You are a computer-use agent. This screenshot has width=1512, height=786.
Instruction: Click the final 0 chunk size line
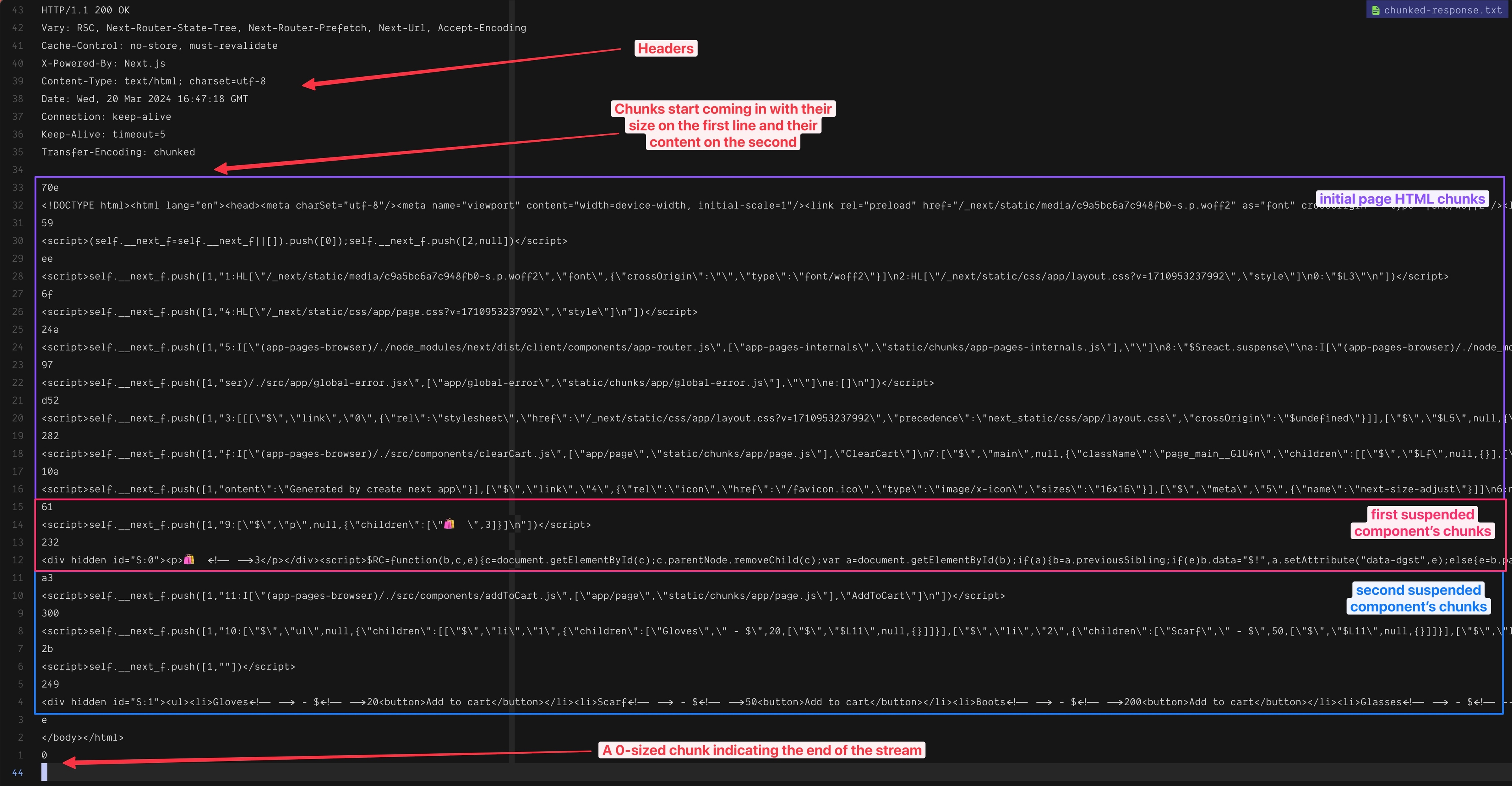click(44, 755)
